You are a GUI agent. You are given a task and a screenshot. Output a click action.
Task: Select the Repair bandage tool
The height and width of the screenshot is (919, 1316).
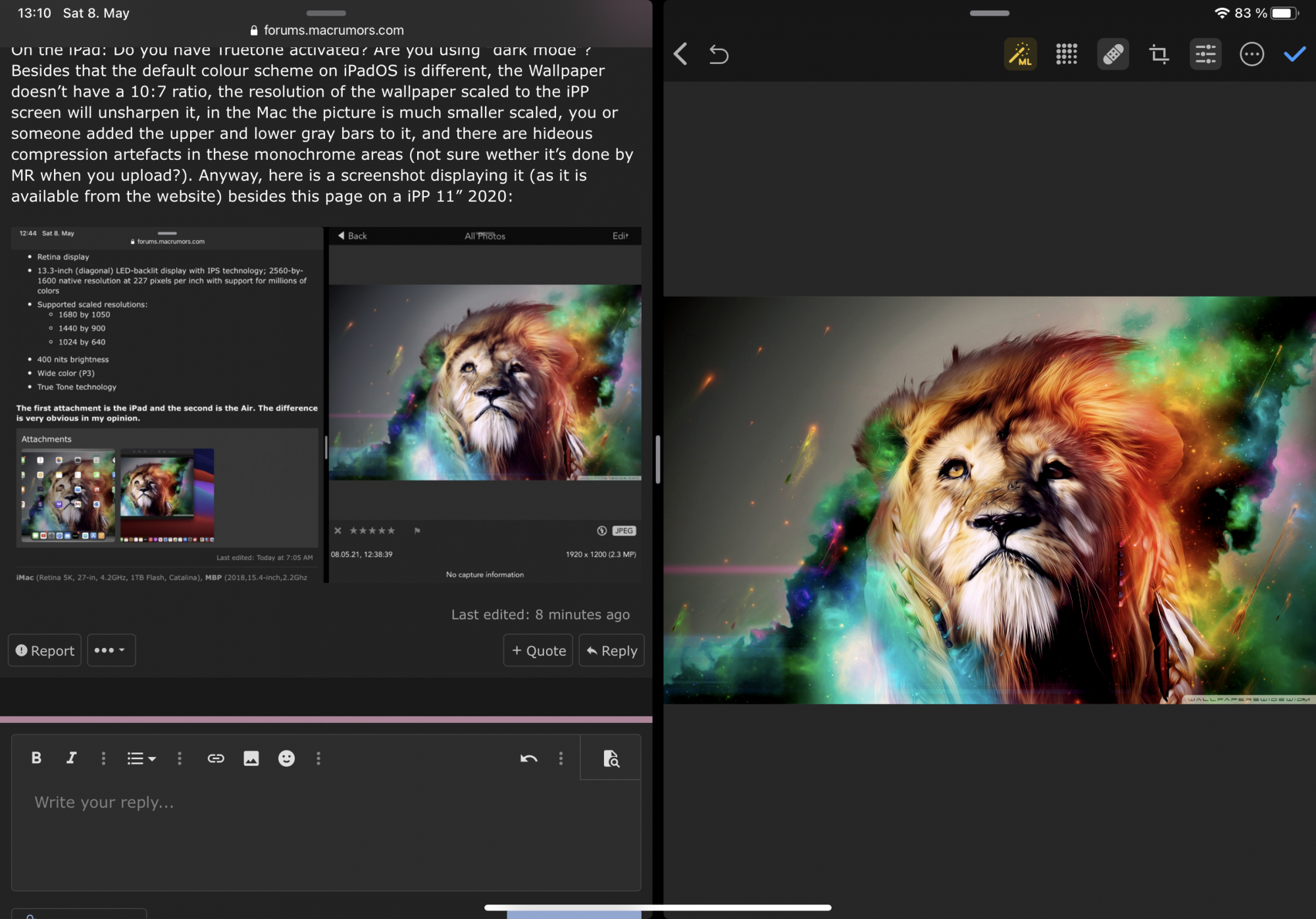[x=1113, y=54]
